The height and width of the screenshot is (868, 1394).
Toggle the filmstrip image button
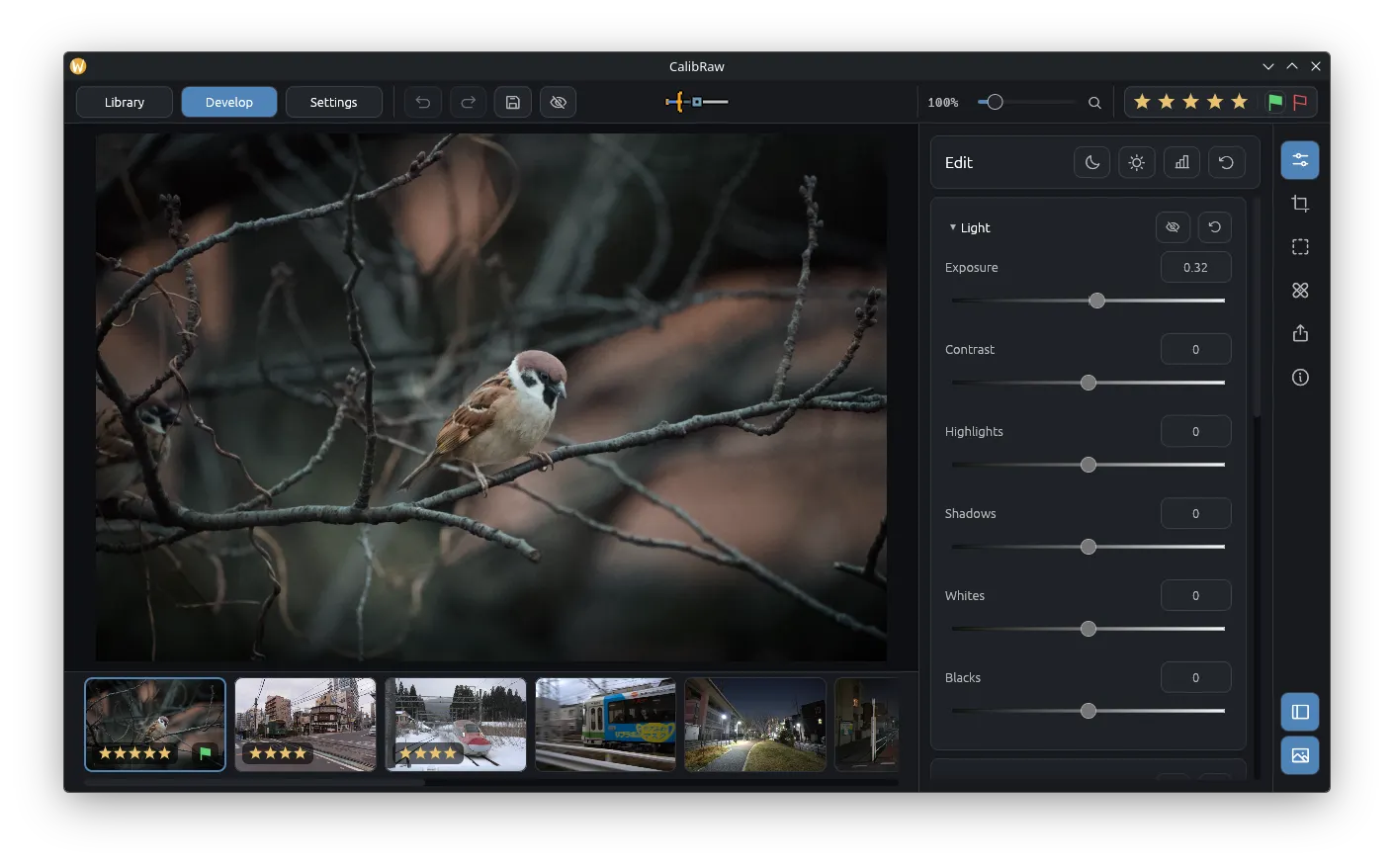(1300, 755)
